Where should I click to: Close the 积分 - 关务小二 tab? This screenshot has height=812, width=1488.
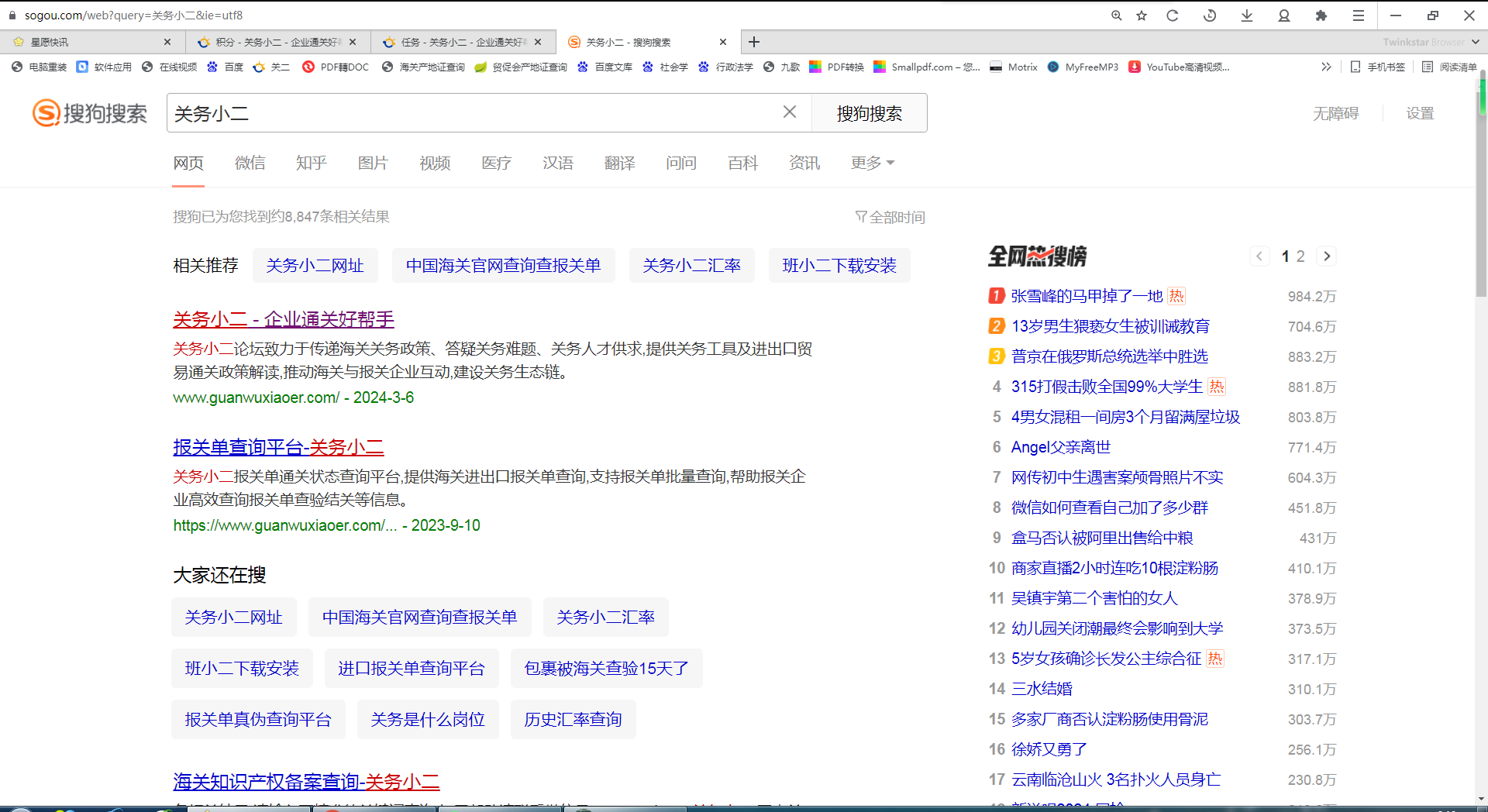click(353, 42)
